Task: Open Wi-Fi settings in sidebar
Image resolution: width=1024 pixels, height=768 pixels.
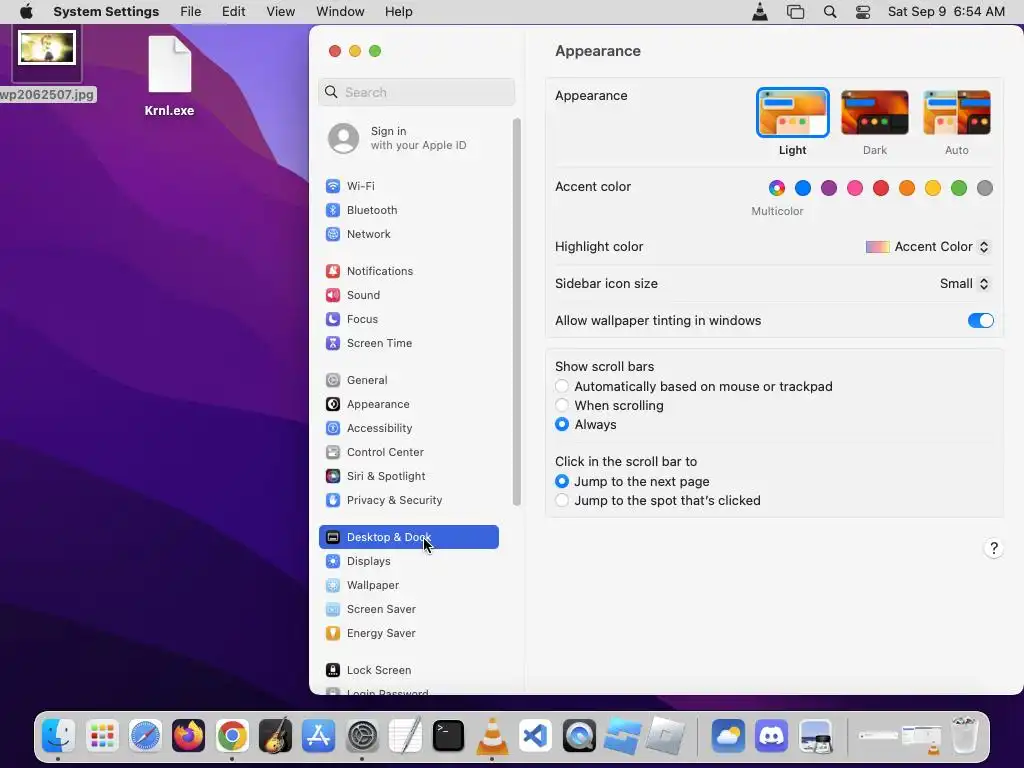Action: click(x=409, y=186)
